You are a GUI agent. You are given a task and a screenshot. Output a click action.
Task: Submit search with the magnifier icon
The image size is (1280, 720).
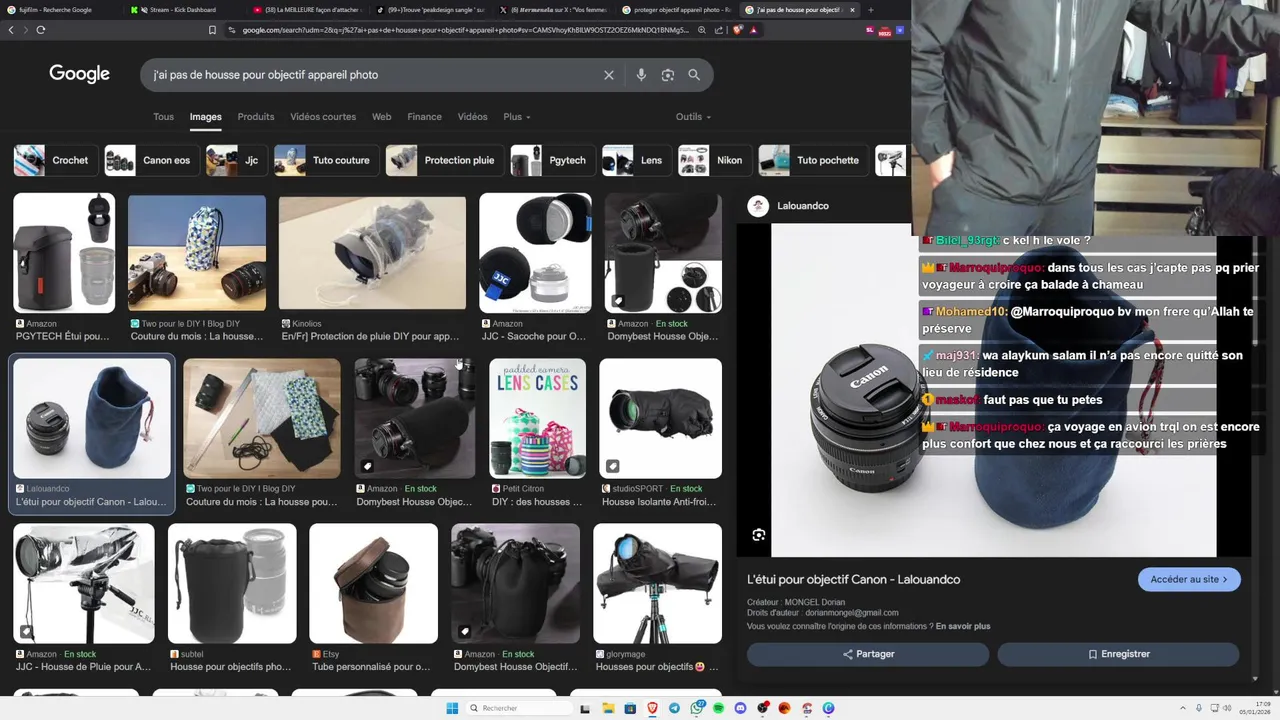coord(694,75)
